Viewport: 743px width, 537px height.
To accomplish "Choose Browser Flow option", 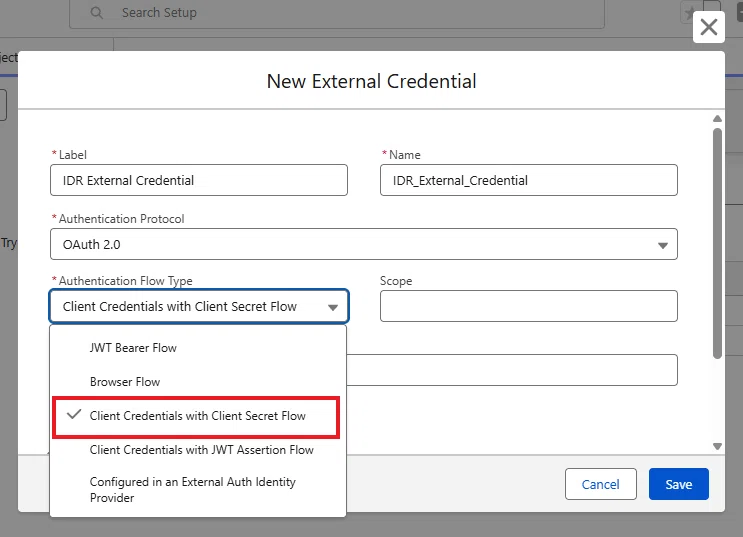I will 198,382.
